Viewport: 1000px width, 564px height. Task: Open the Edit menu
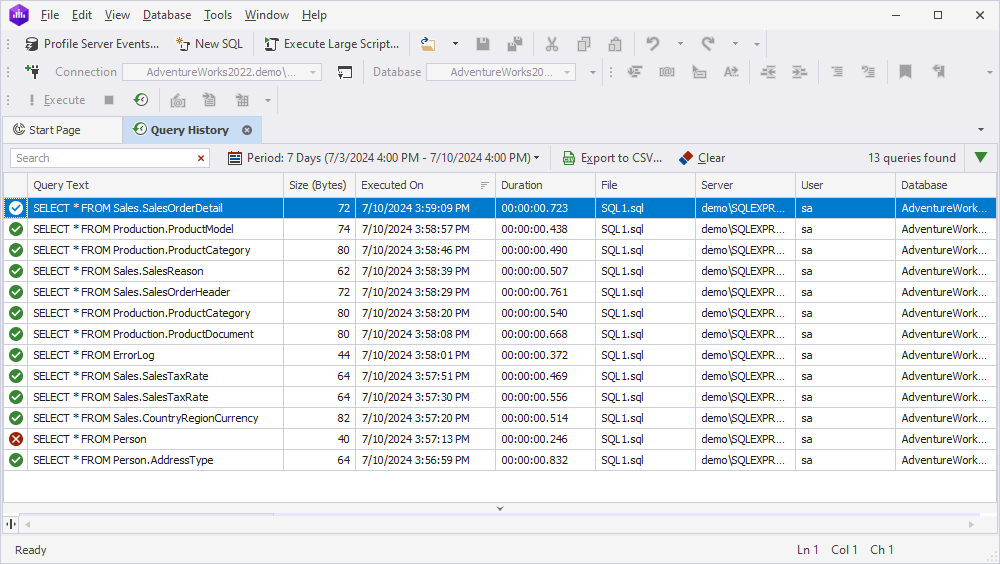[x=82, y=15]
